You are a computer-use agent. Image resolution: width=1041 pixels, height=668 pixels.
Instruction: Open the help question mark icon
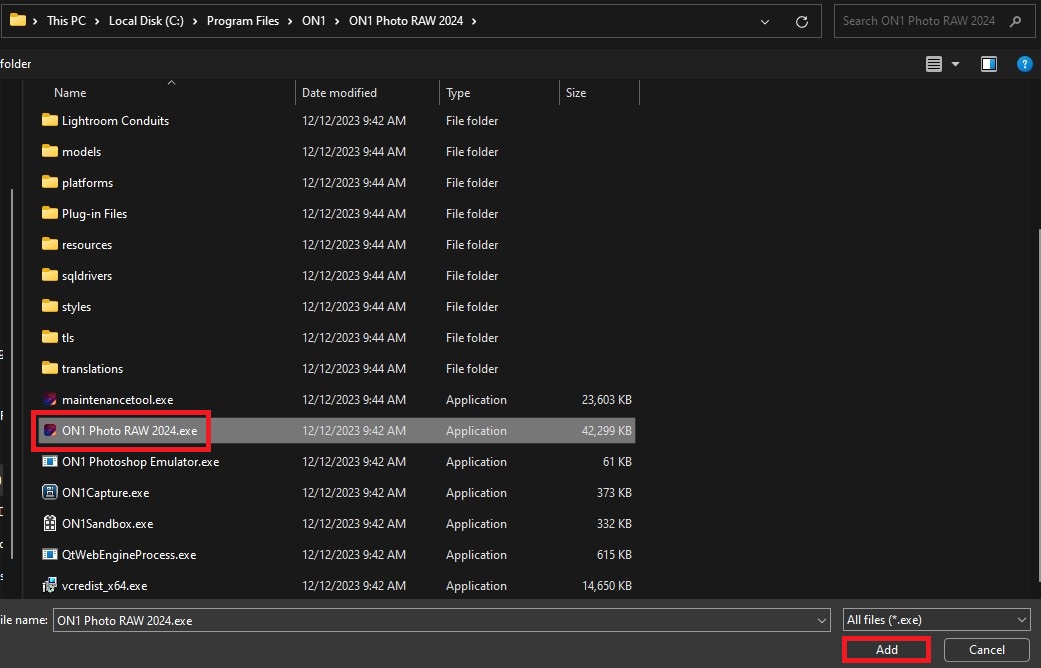point(1024,64)
